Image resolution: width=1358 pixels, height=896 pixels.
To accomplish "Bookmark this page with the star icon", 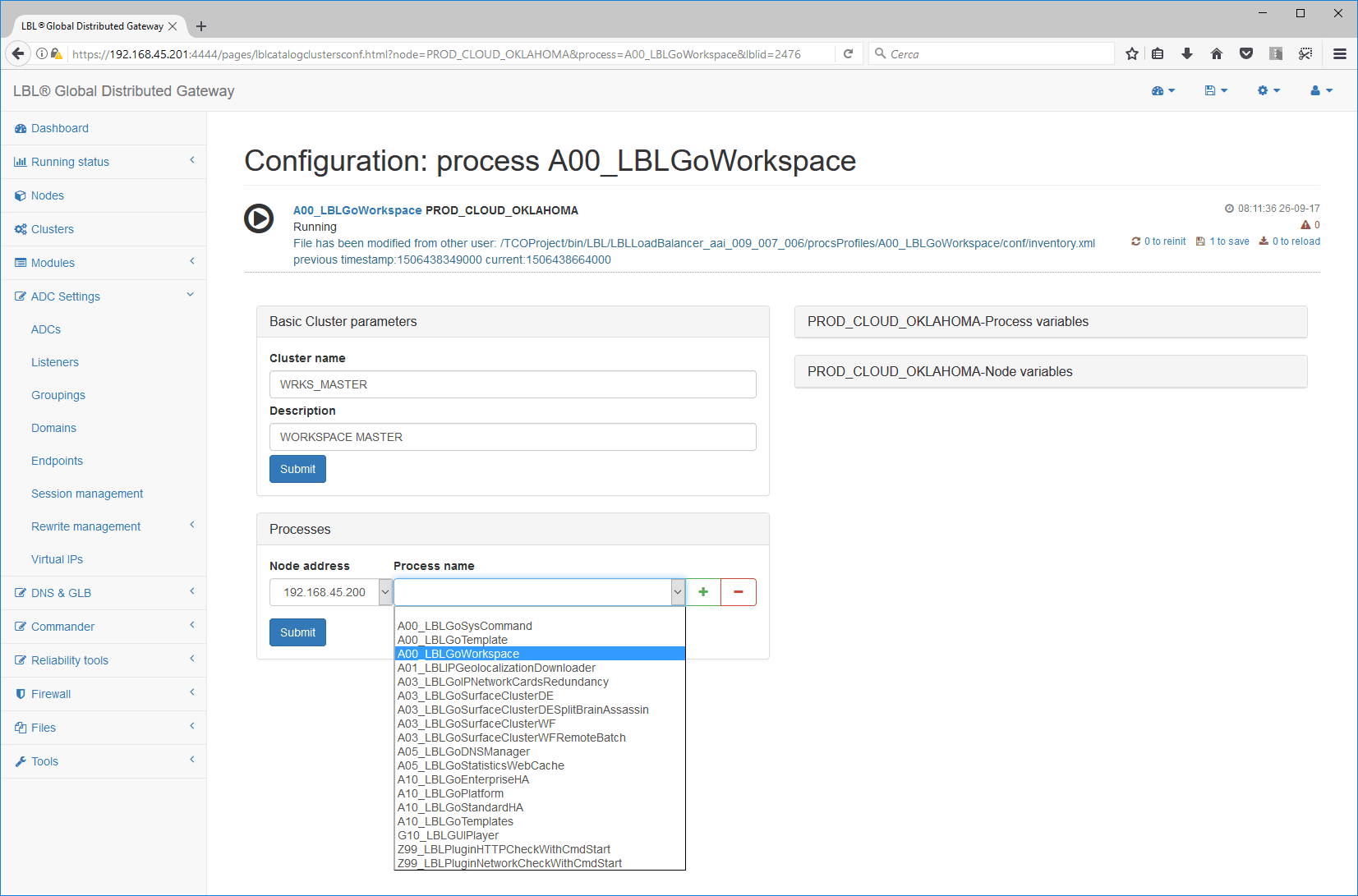I will tap(1132, 53).
